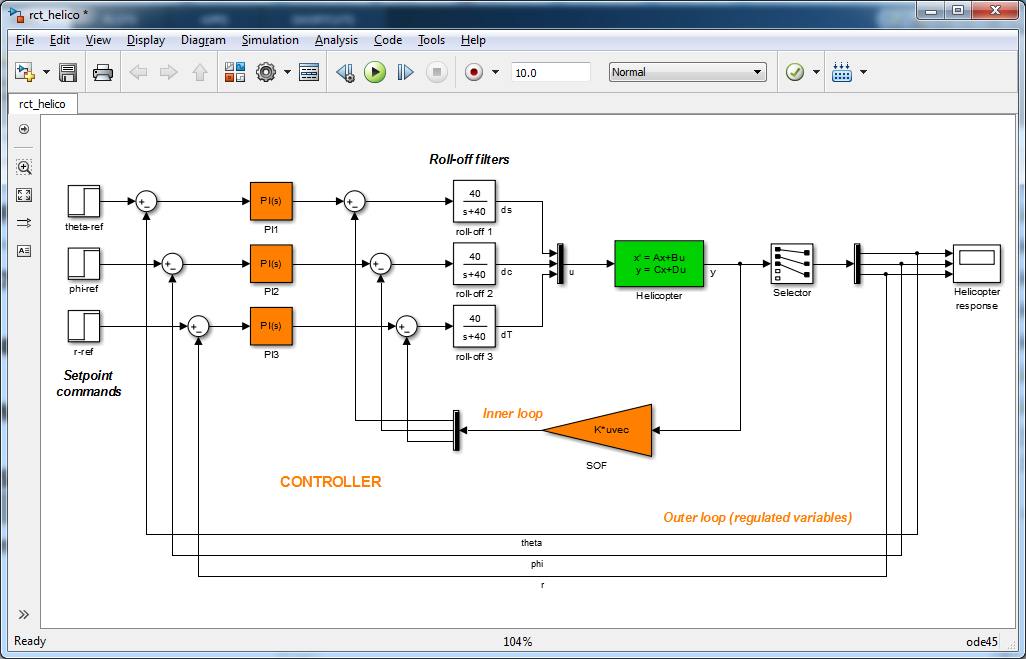
Task: Expand the Build Model dropdown arrow
Action: pos(863,72)
